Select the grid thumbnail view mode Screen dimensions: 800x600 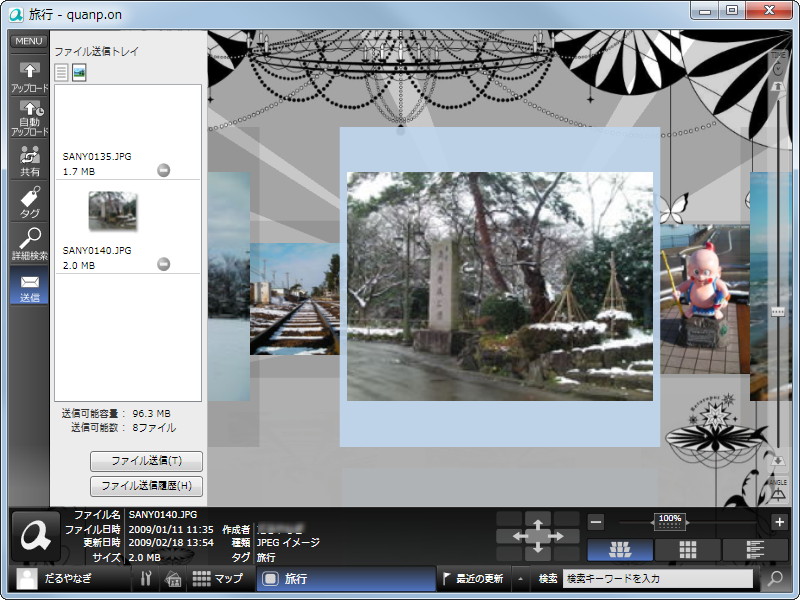click(x=687, y=549)
